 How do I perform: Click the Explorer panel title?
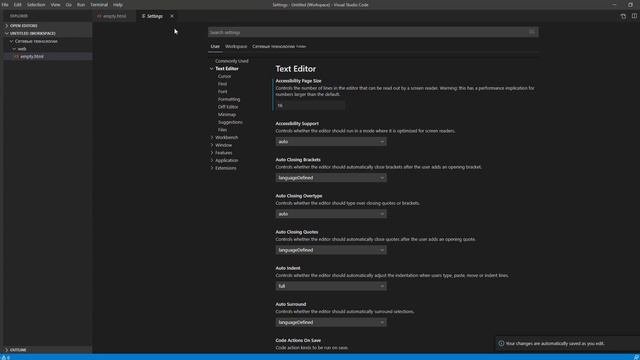[x=19, y=16]
